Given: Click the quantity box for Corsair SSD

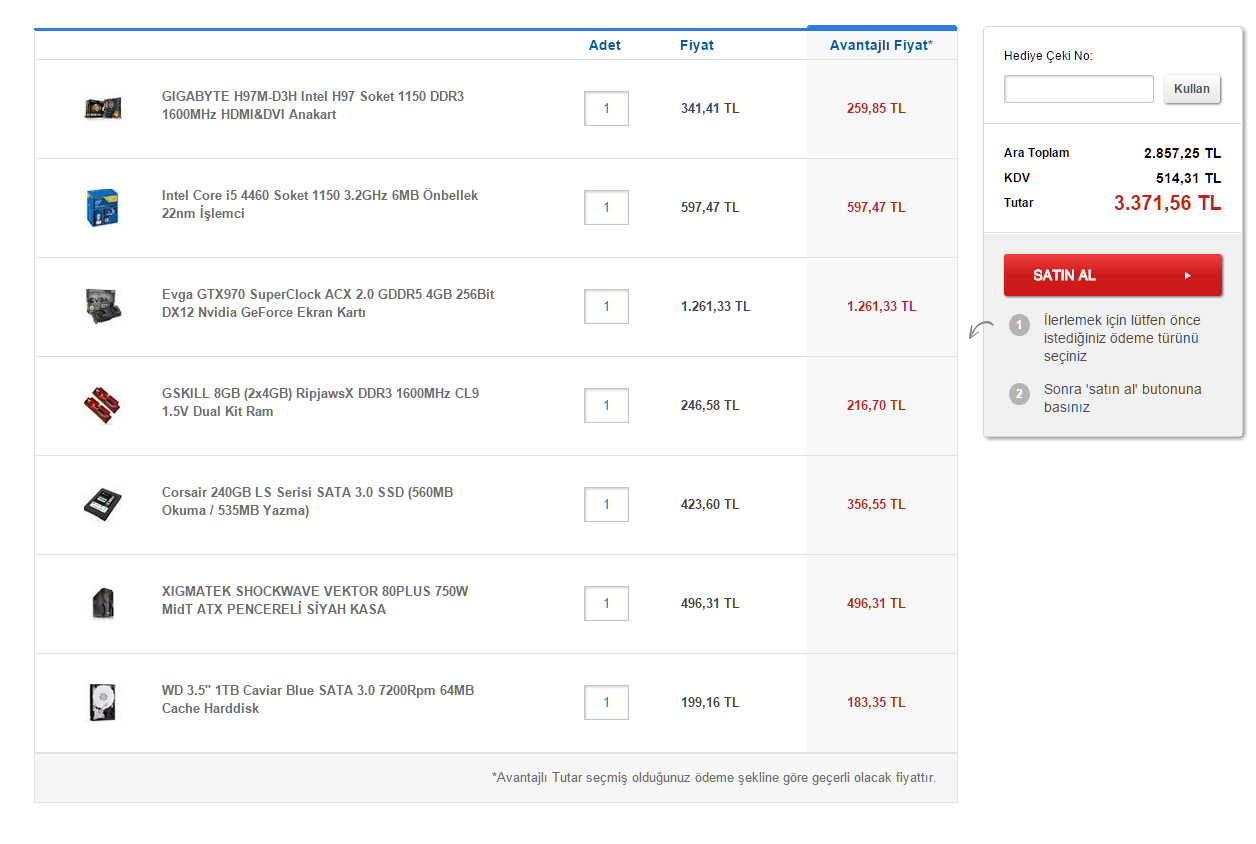Looking at the screenshot, I should pos(606,504).
